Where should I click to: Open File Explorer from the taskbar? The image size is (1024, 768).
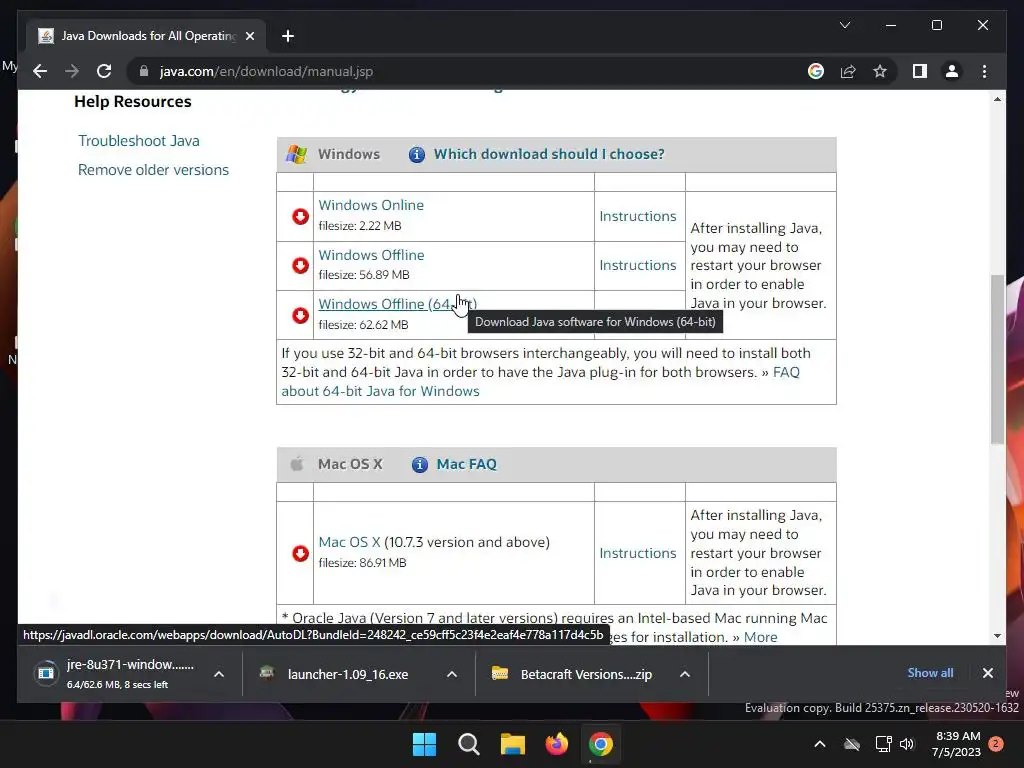[513, 744]
